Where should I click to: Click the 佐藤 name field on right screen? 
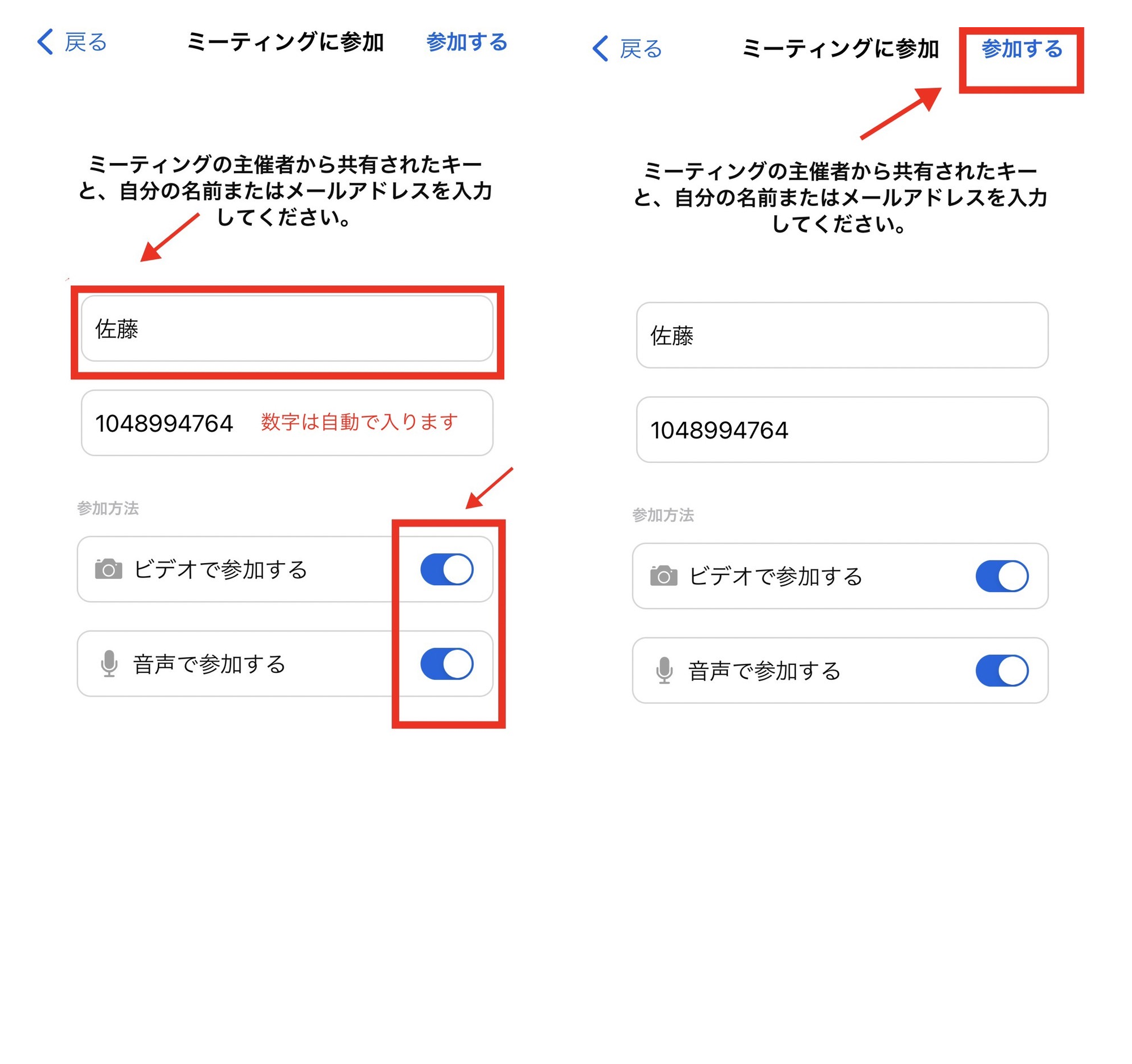click(842, 335)
